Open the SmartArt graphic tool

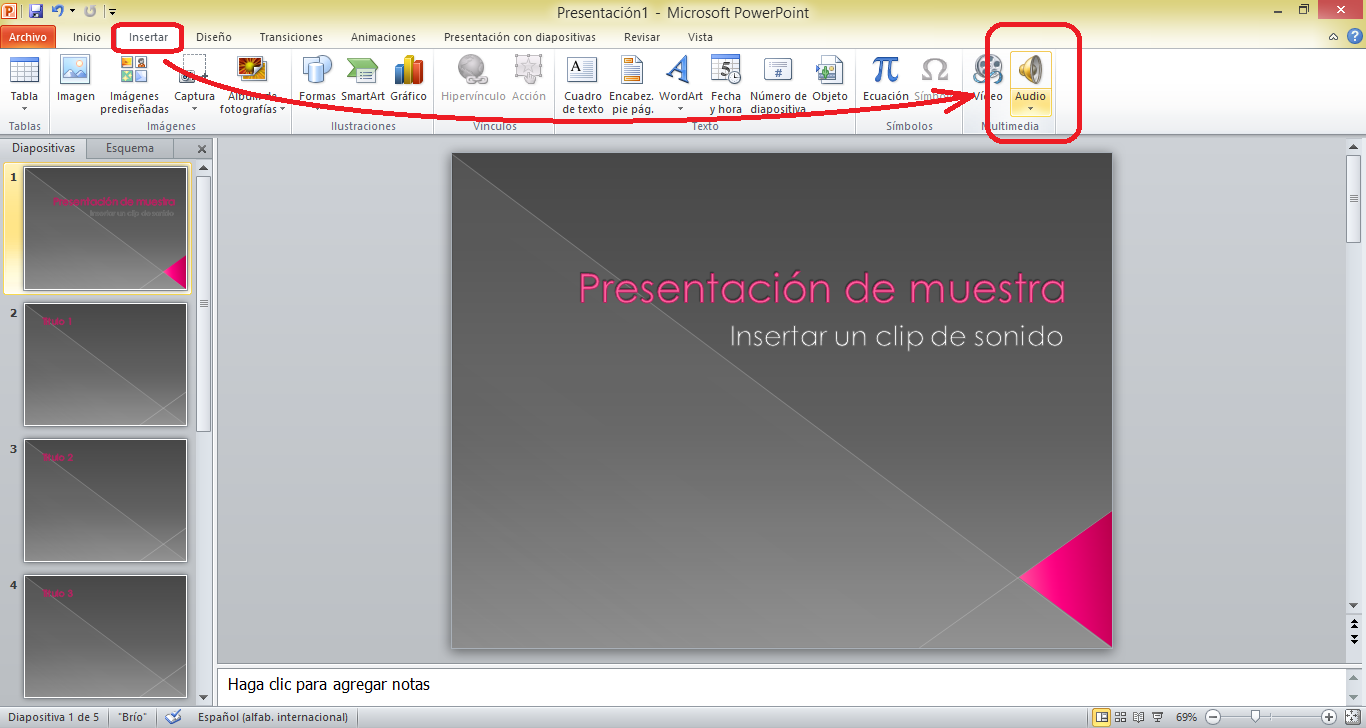(362, 72)
